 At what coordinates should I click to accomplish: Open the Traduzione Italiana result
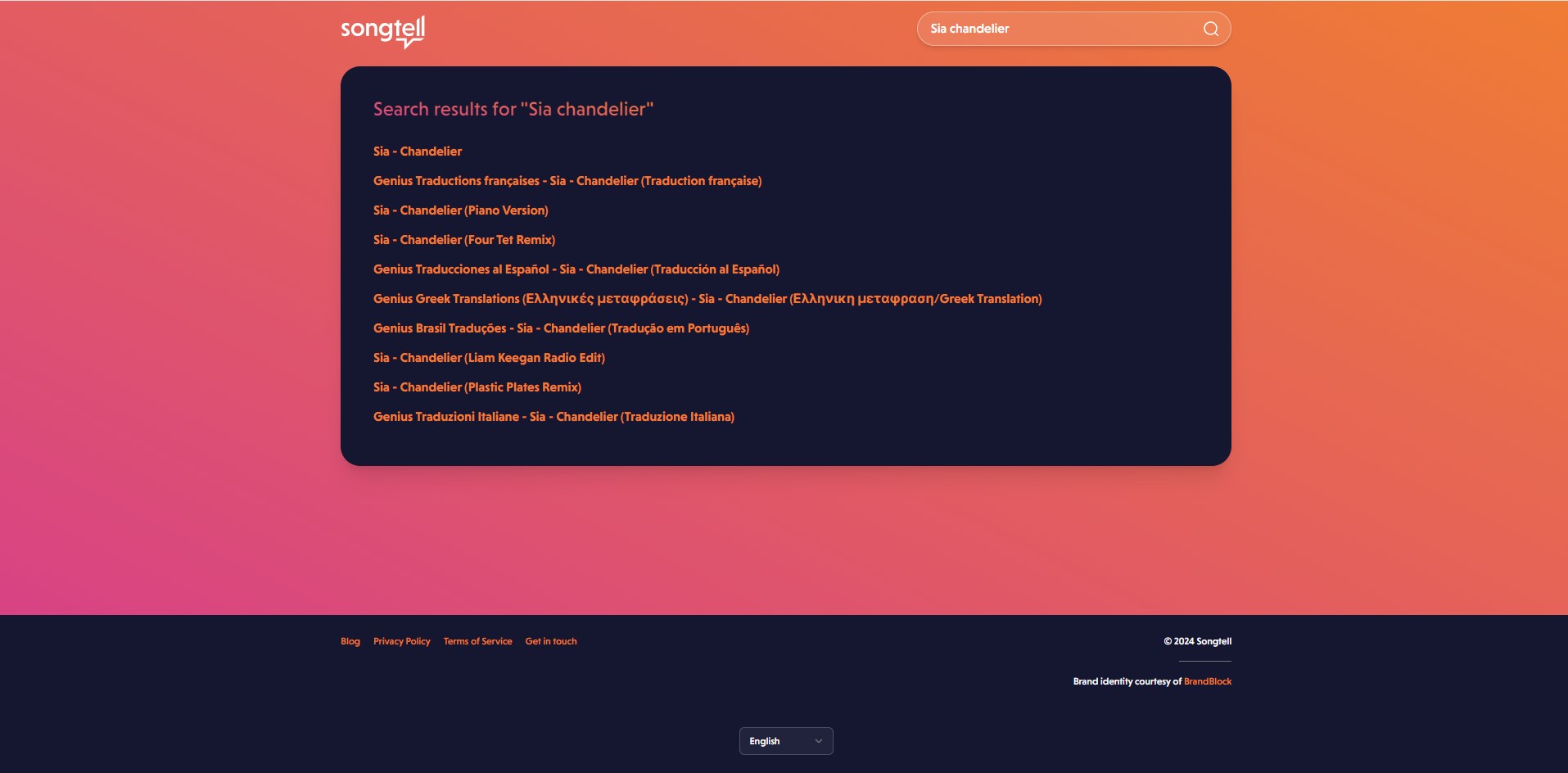[x=554, y=417]
